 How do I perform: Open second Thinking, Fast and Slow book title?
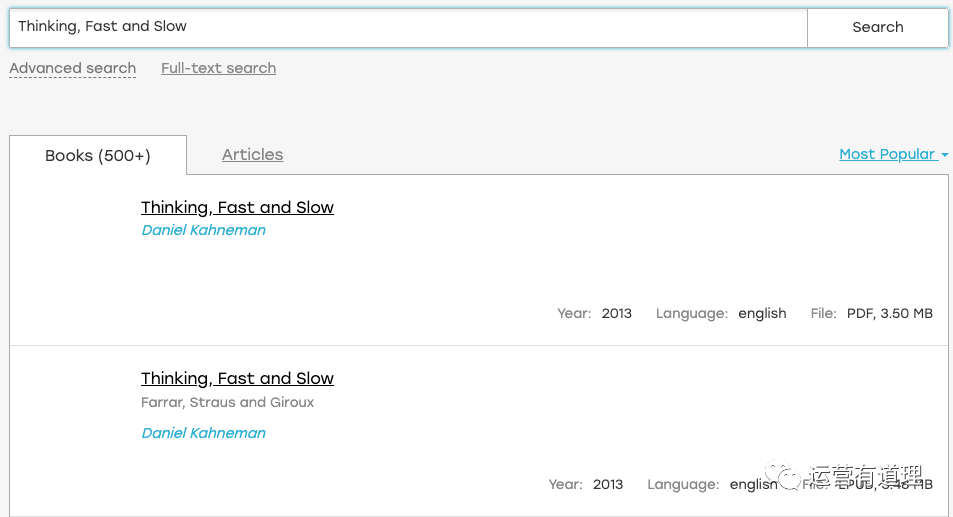click(x=237, y=378)
